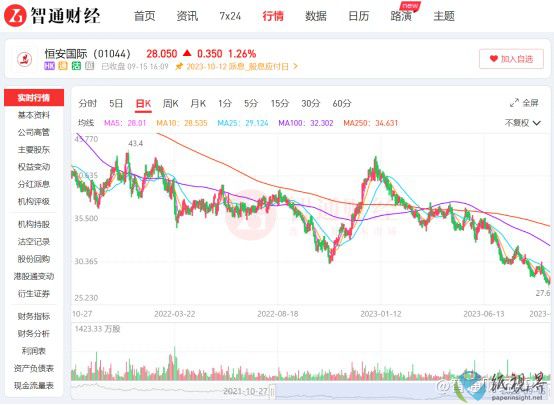Toggle the MA100 moving average line
The image size is (554, 405).
[x=306, y=123]
